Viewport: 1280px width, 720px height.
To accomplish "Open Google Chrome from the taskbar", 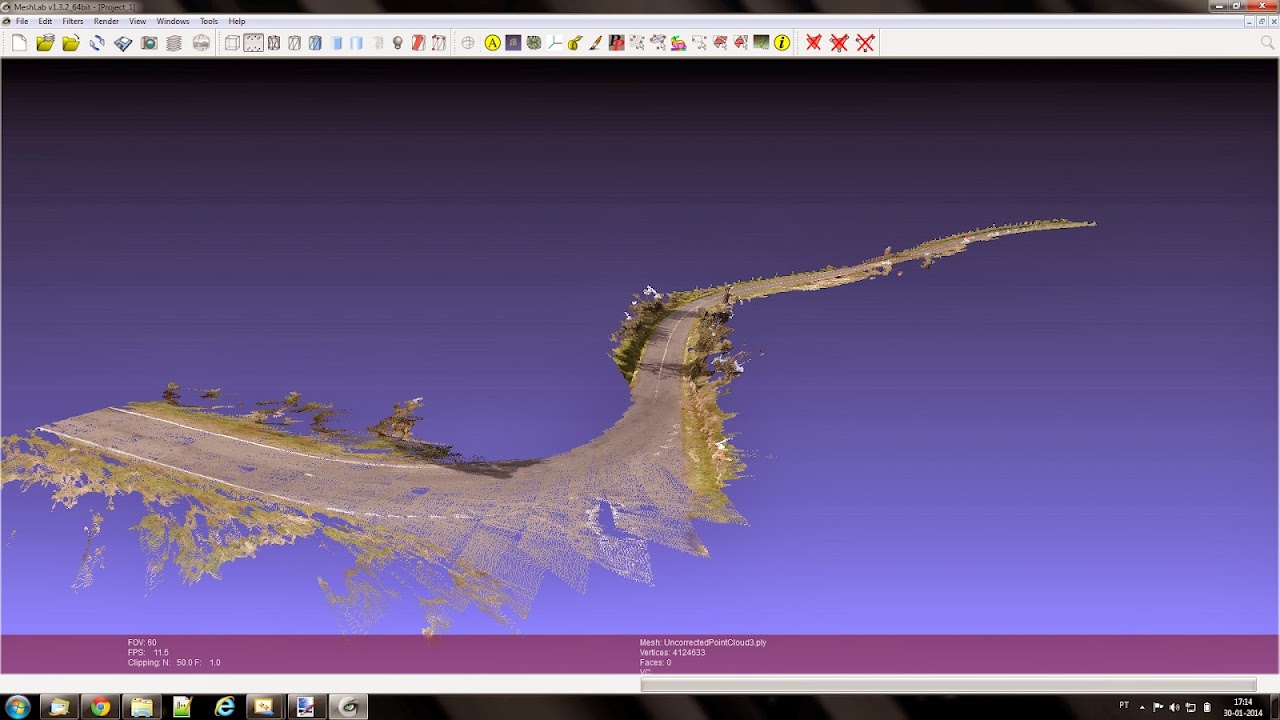I will point(100,707).
